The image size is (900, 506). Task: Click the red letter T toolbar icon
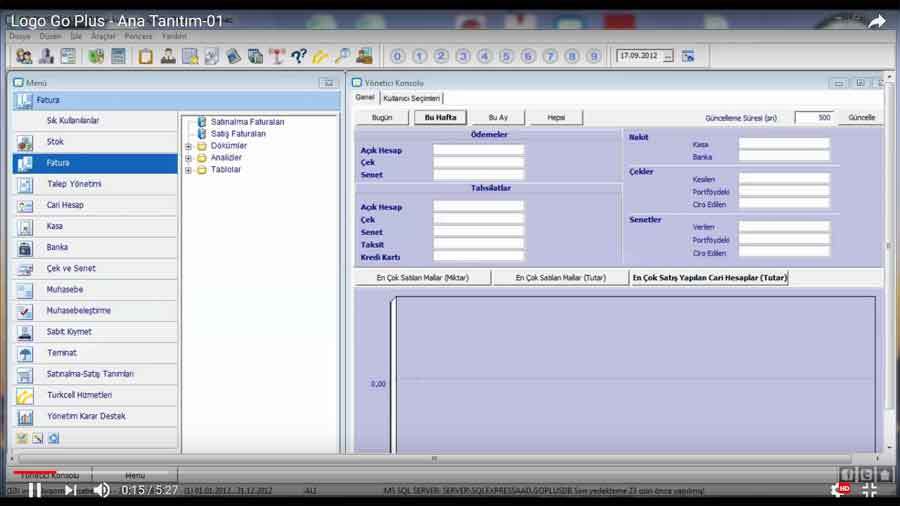pos(277,56)
